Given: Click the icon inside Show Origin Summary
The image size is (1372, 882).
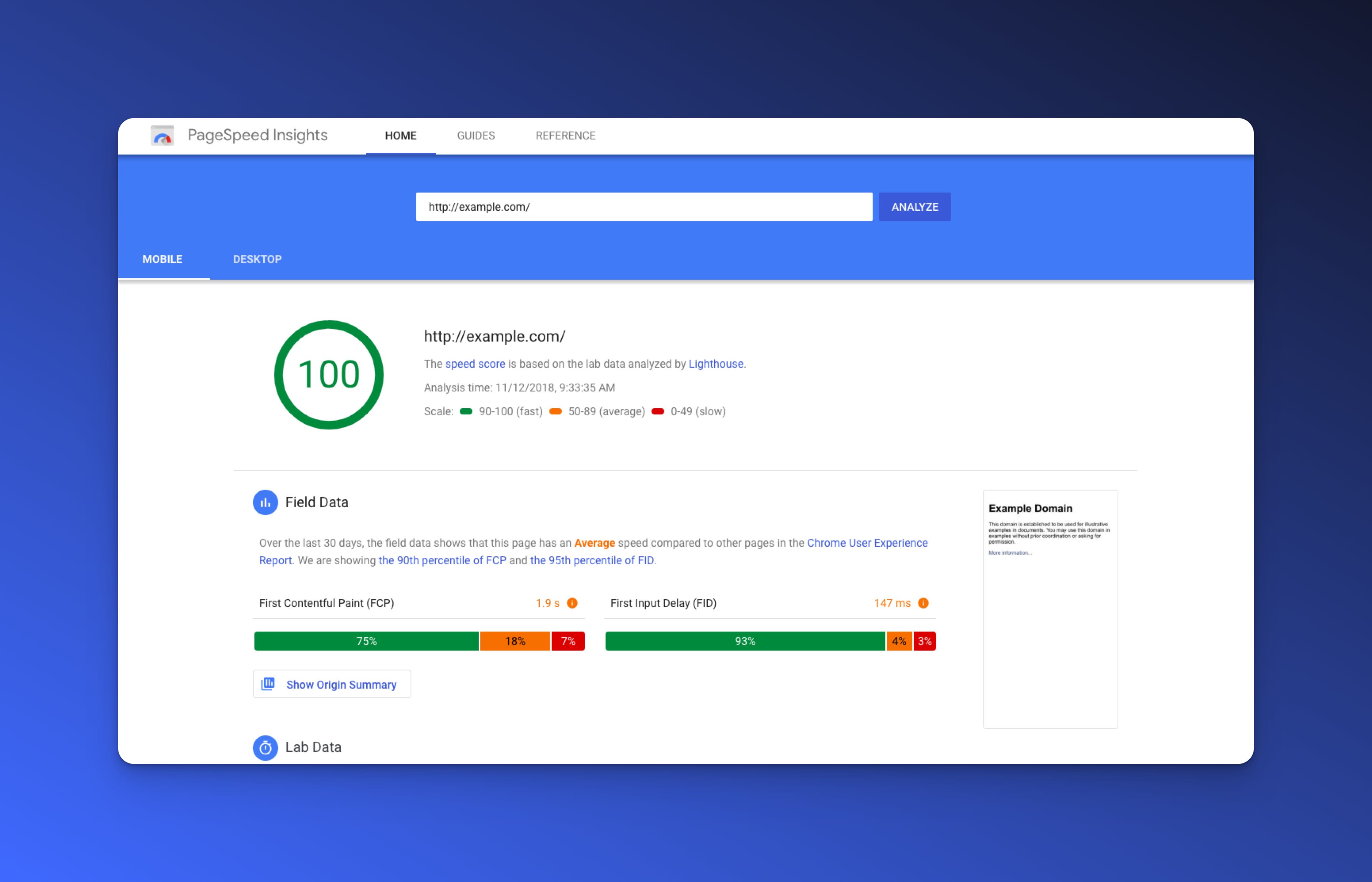Looking at the screenshot, I should (x=268, y=684).
